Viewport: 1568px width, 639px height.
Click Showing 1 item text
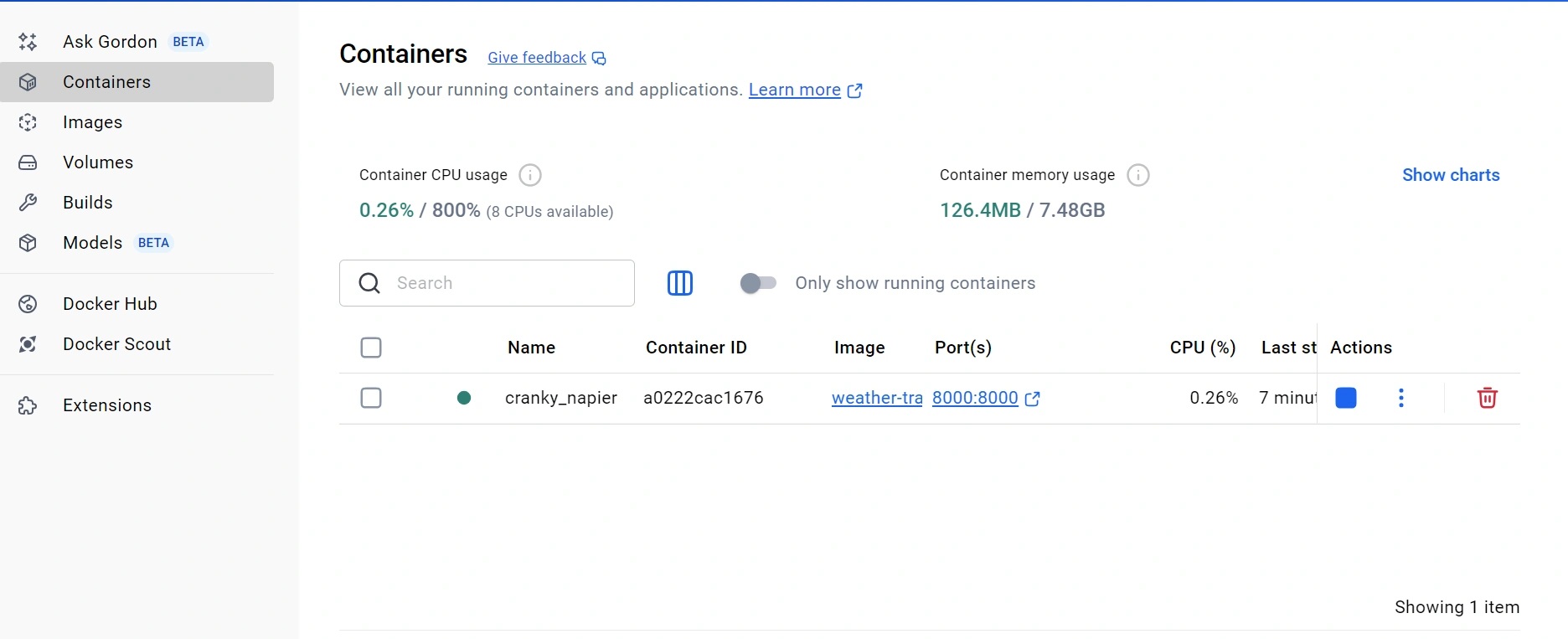tap(1457, 607)
